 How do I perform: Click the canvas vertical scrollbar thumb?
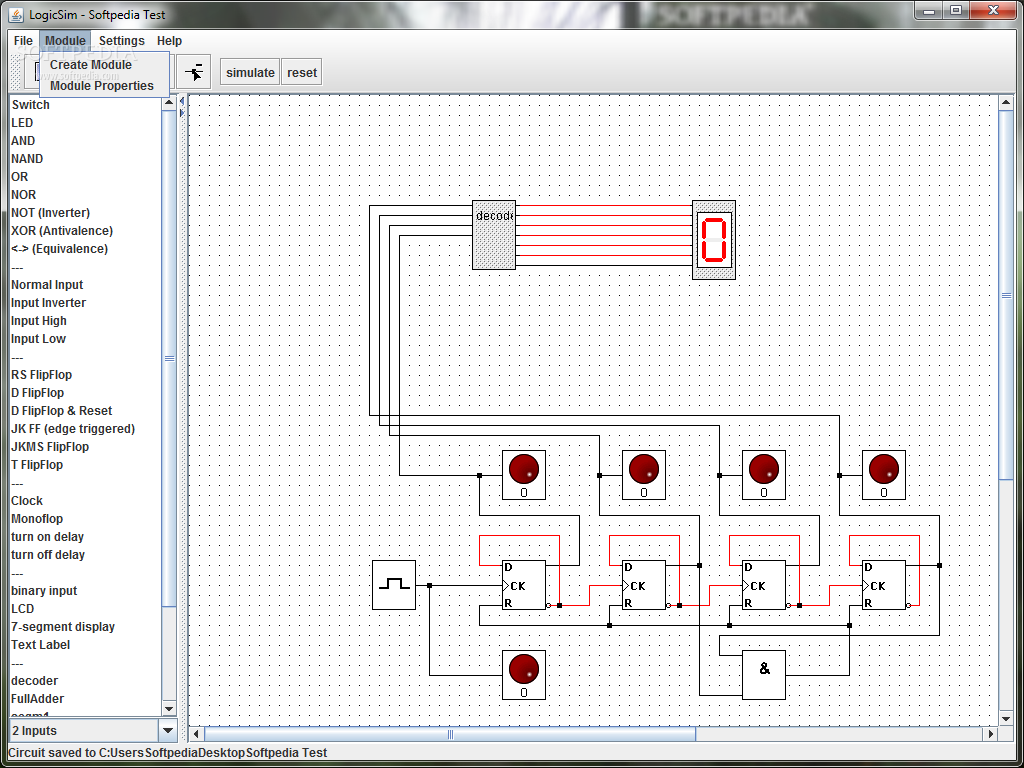click(1006, 295)
